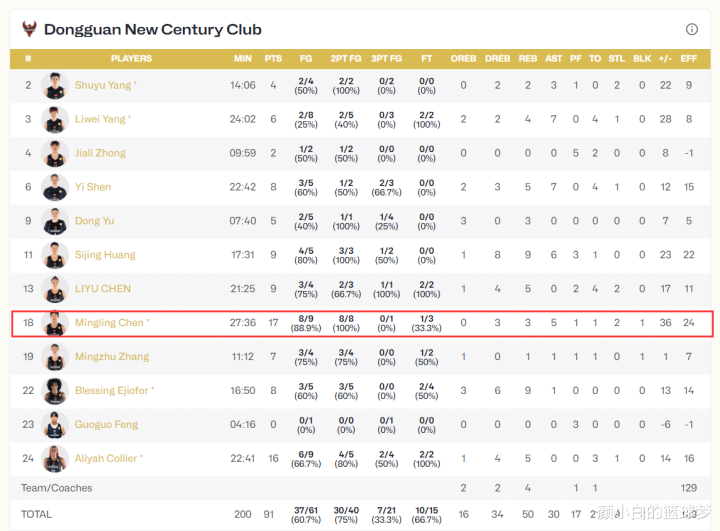Click the LIYU CHEN player name
Screen dimensions: 720x531
tap(102, 289)
